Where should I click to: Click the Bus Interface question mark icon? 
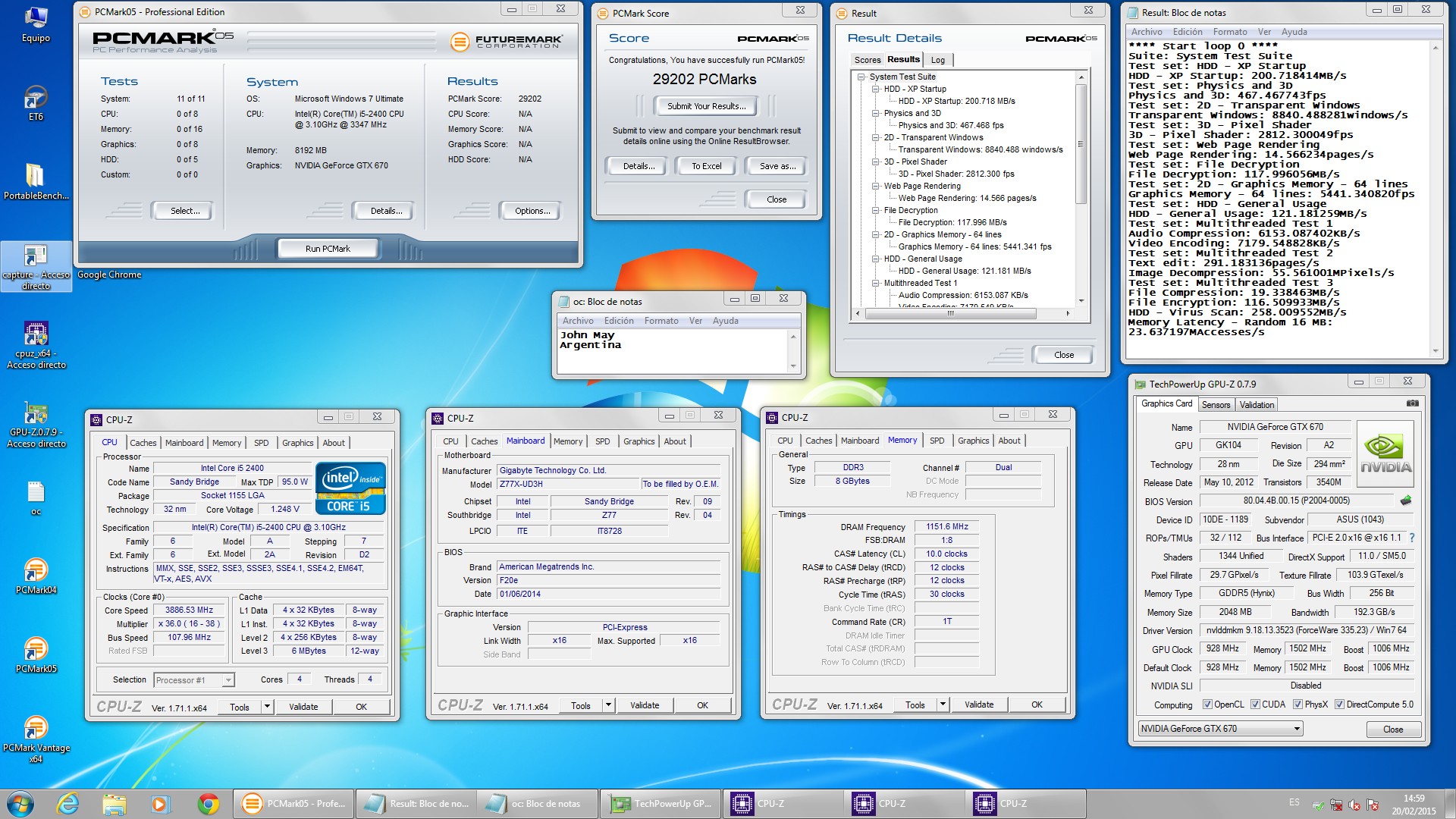(1411, 538)
